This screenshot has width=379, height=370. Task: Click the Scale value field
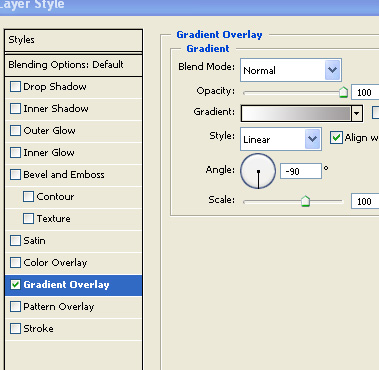(x=365, y=201)
